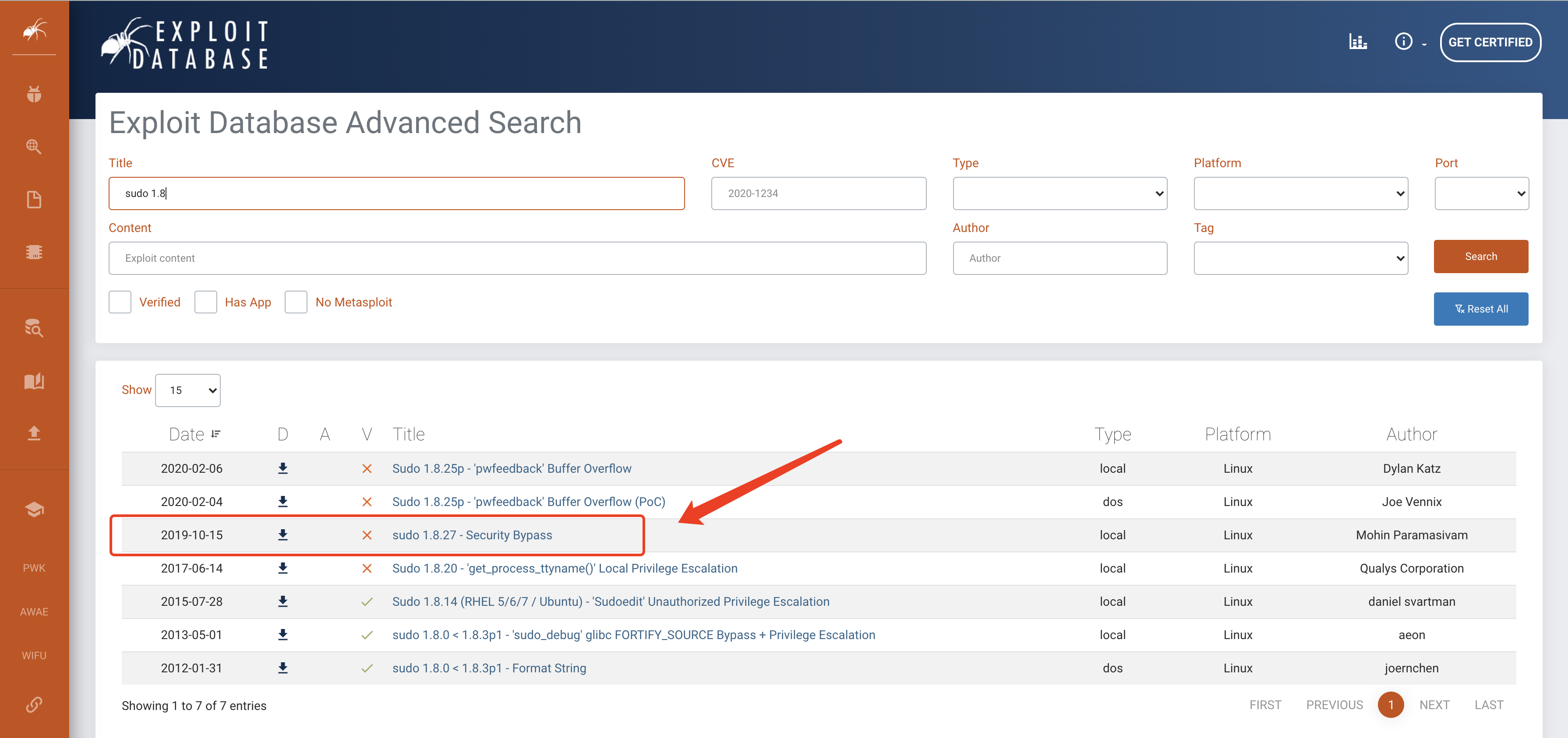Click the Author column header in table
Image resolution: width=1568 pixels, height=738 pixels.
click(x=1411, y=434)
